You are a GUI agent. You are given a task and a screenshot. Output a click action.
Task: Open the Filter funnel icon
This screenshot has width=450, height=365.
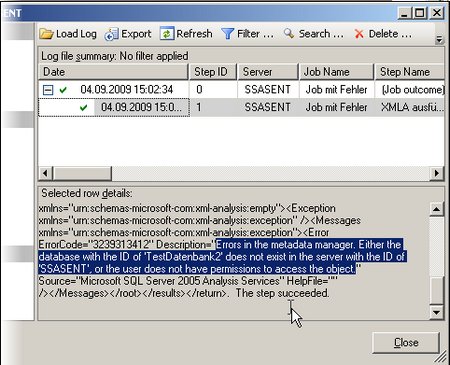click(x=228, y=34)
